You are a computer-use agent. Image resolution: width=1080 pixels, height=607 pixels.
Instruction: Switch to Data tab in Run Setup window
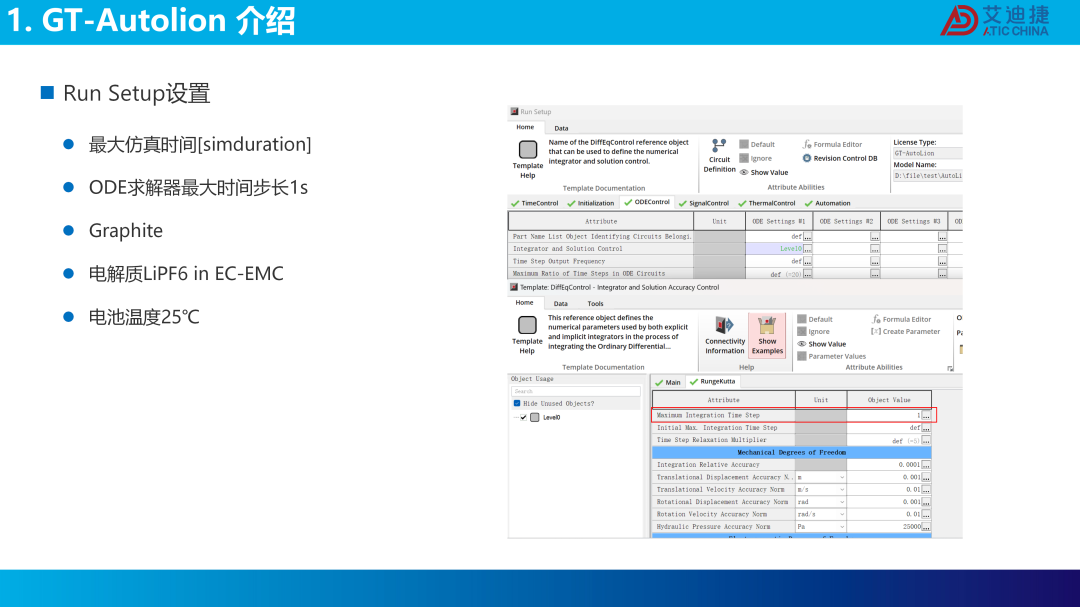(561, 128)
